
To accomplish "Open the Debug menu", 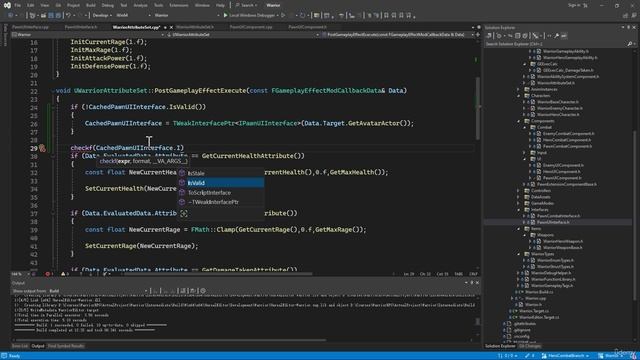I will click(x=107, y=5).
